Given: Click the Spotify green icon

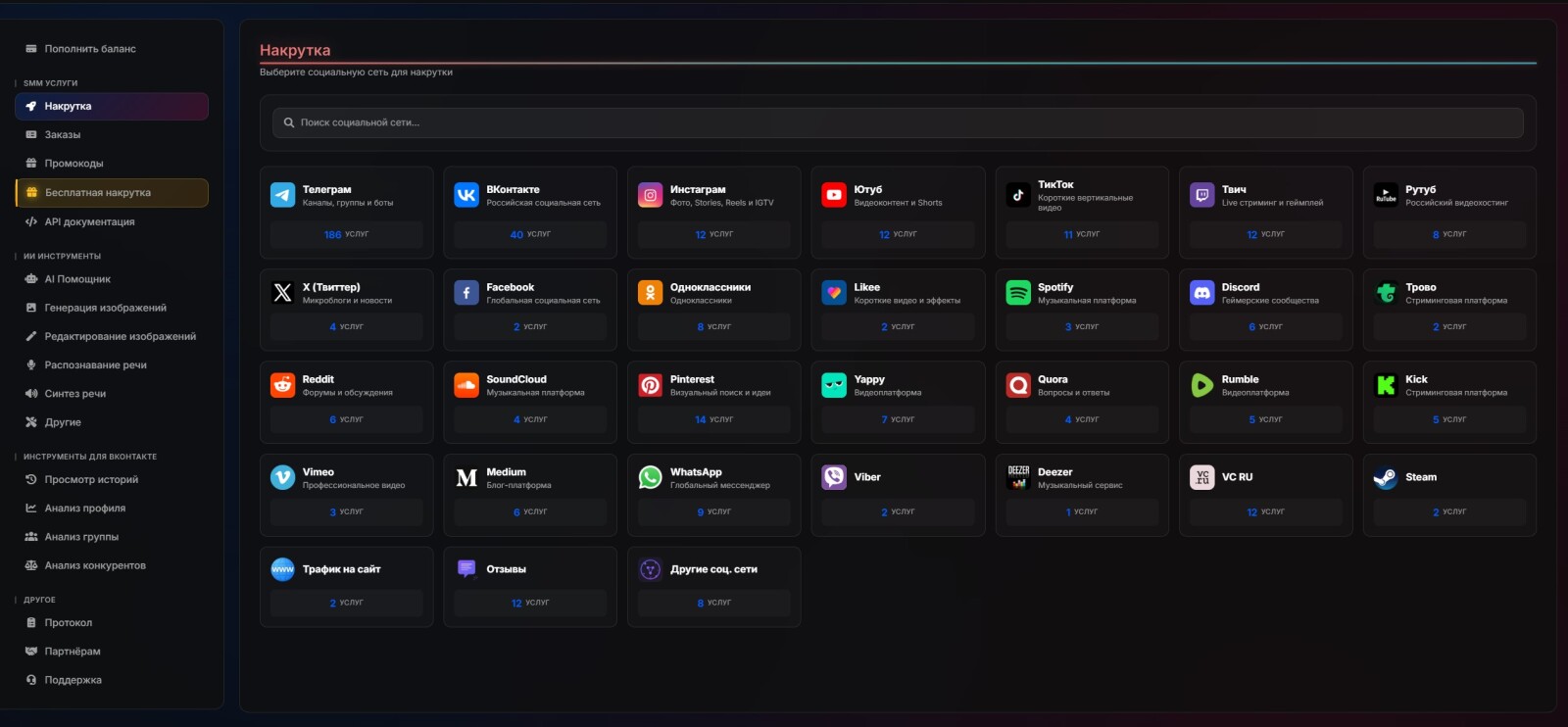Looking at the screenshot, I should point(1018,292).
